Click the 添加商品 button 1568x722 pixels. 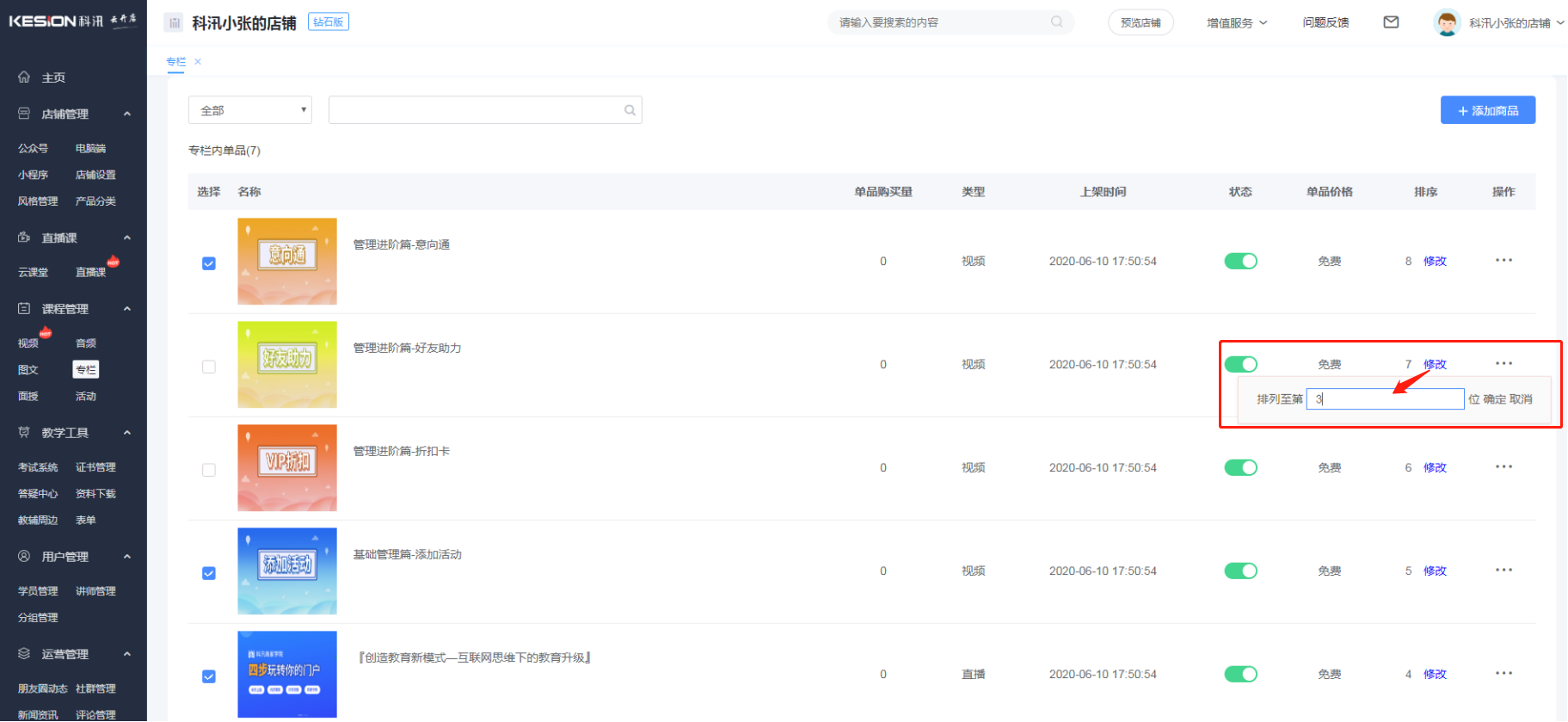(x=1487, y=110)
